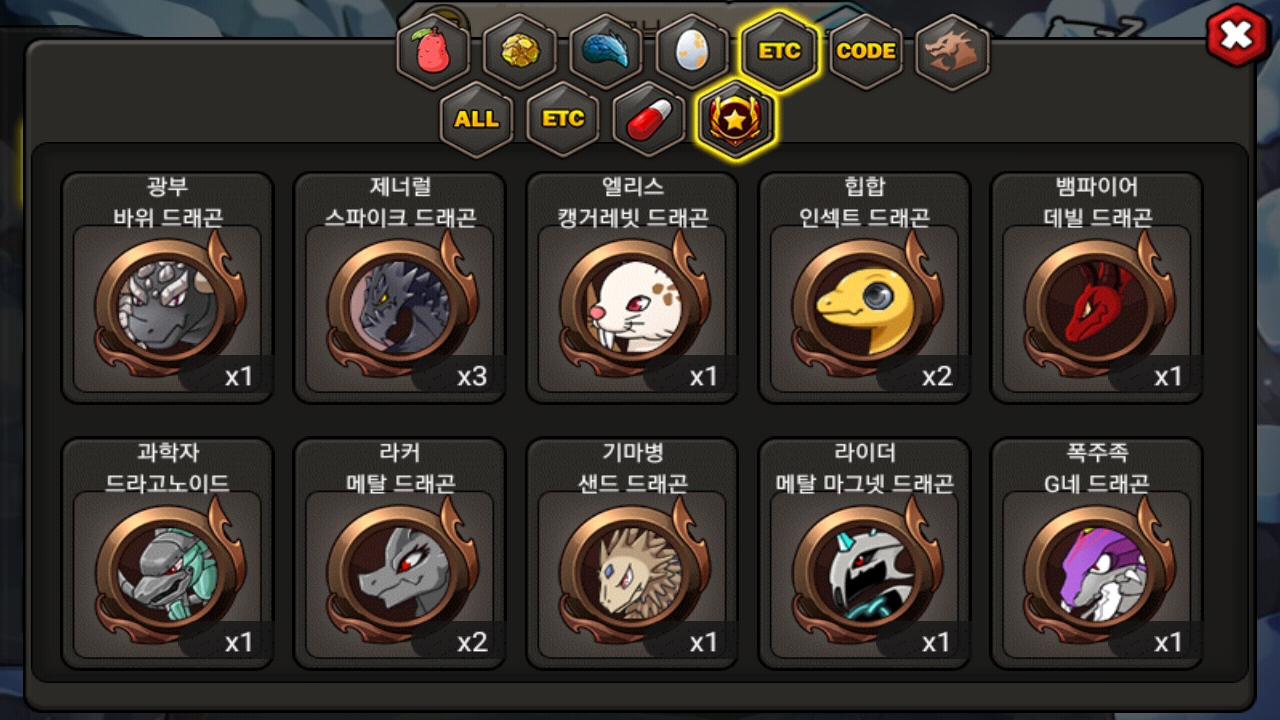Select the gray ETC subfilter
This screenshot has height=720, width=1280.
563,119
